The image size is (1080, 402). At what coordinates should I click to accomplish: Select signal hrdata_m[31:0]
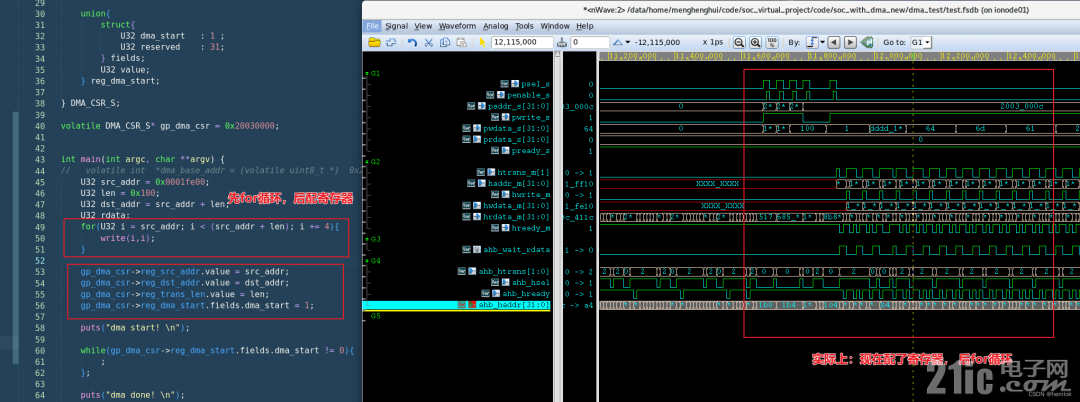pos(517,216)
